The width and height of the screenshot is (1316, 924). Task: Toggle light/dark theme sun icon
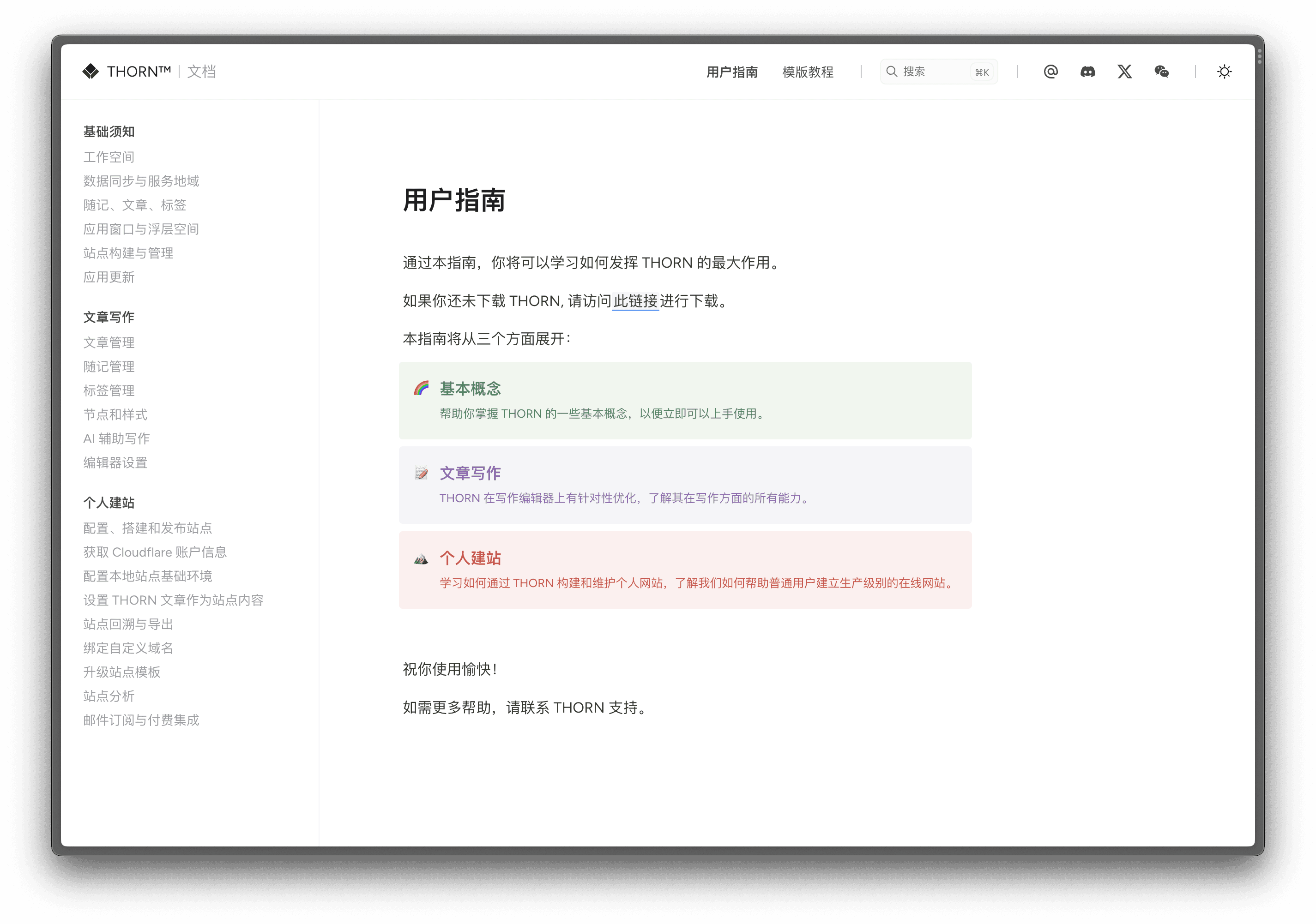(x=1224, y=72)
